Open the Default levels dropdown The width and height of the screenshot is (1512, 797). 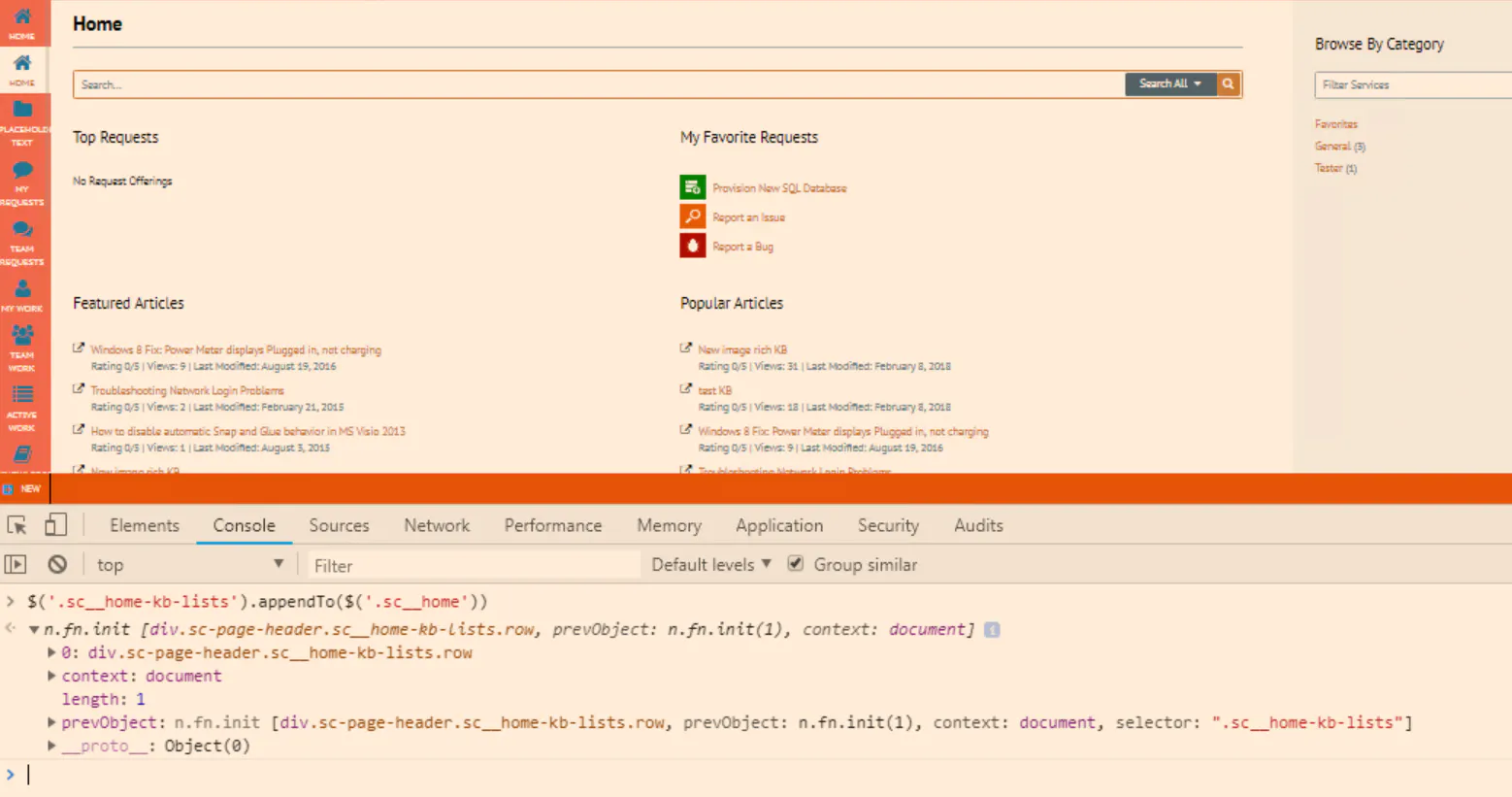pyautogui.click(x=710, y=565)
